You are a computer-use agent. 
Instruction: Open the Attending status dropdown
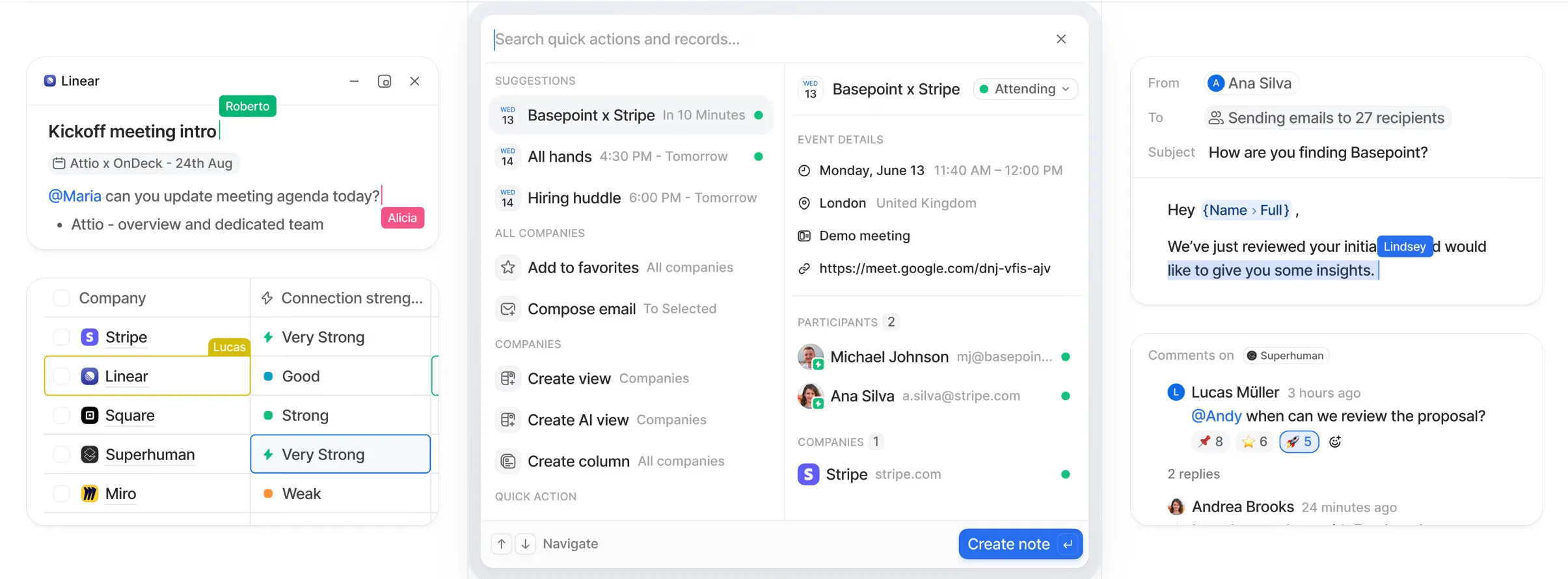pos(1025,89)
